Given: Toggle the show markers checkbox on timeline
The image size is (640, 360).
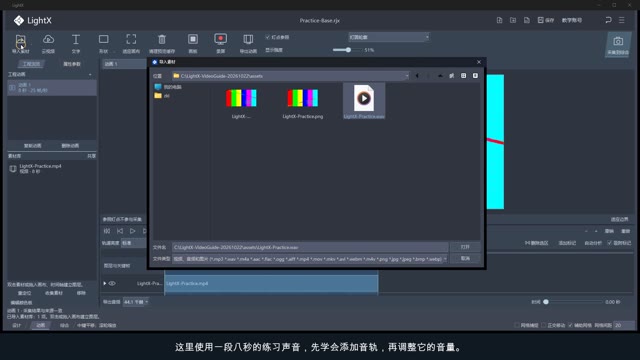Looking at the screenshot, I should point(609,243).
